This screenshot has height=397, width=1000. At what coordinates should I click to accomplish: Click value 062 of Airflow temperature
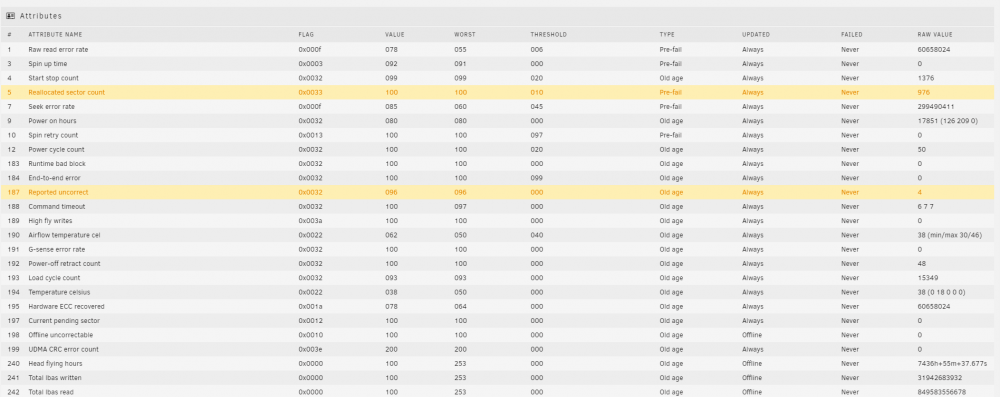(391, 235)
